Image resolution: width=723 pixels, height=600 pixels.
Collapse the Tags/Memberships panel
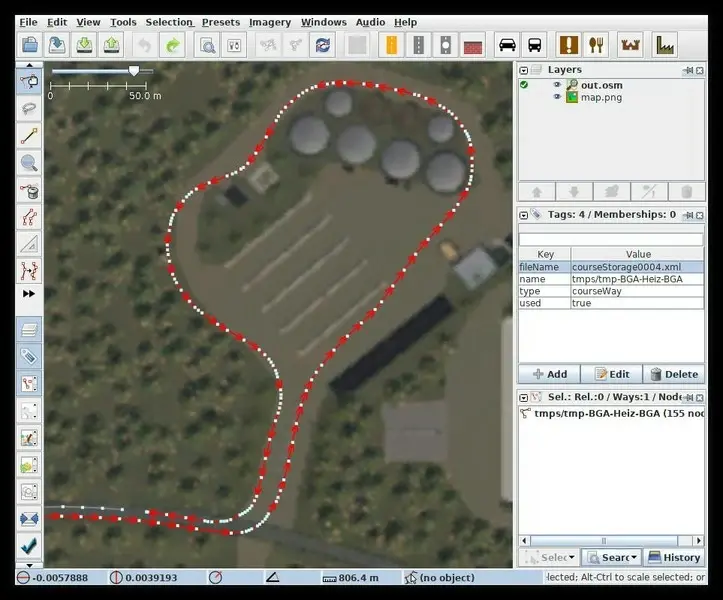tap(523, 214)
